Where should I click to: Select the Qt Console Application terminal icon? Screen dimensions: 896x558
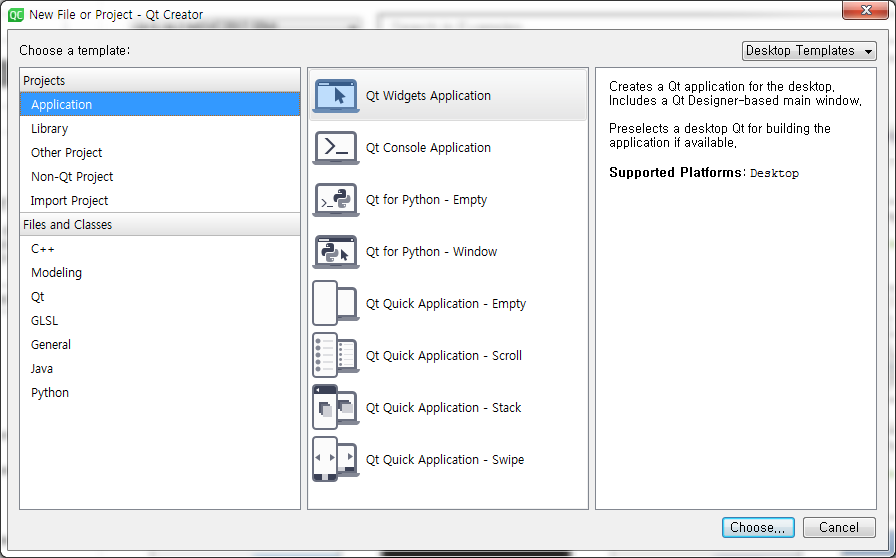pyautogui.click(x=336, y=148)
